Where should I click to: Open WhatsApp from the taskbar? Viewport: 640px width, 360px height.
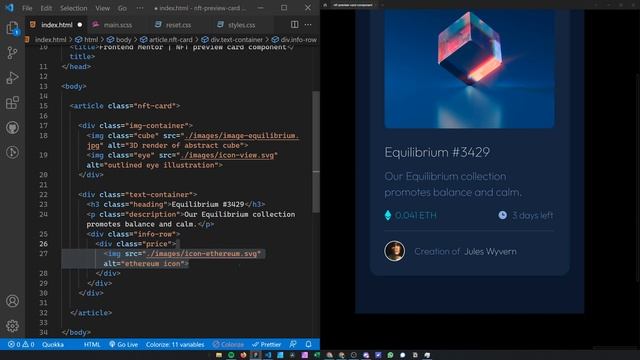point(390,355)
